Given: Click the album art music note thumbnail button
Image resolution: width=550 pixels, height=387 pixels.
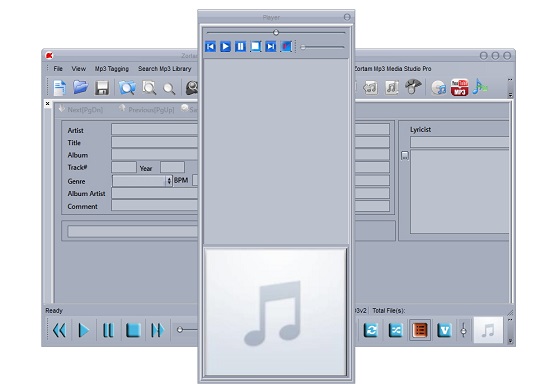Looking at the screenshot, I should [488, 330].
